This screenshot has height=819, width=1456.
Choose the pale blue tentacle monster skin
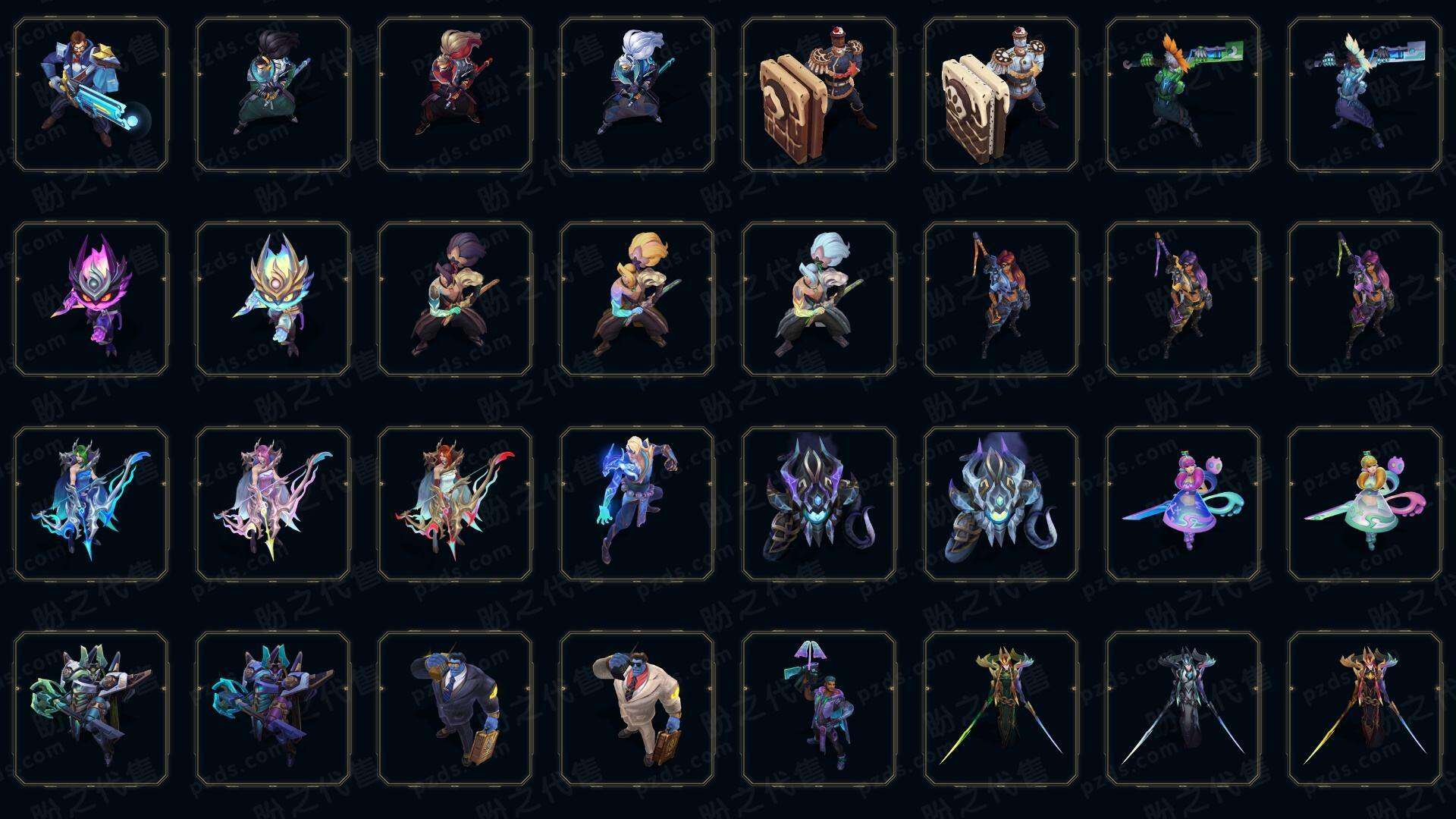point(1001,504)
